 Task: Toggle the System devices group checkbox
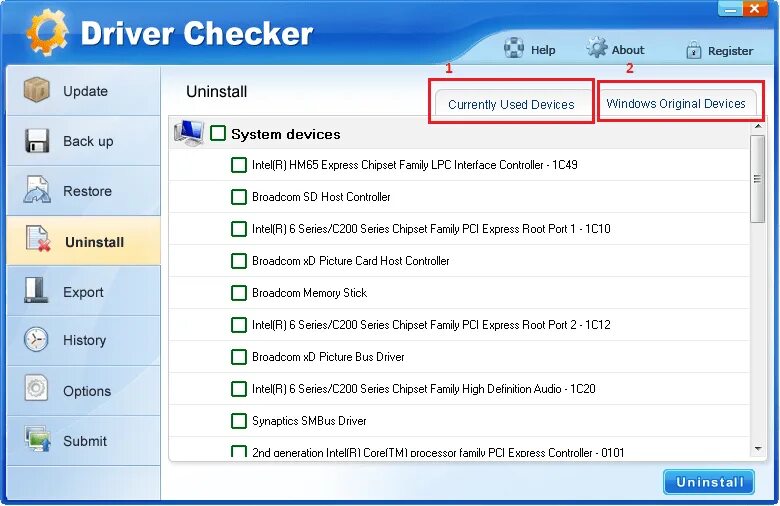pyautogui.click(x=218, y=133)
